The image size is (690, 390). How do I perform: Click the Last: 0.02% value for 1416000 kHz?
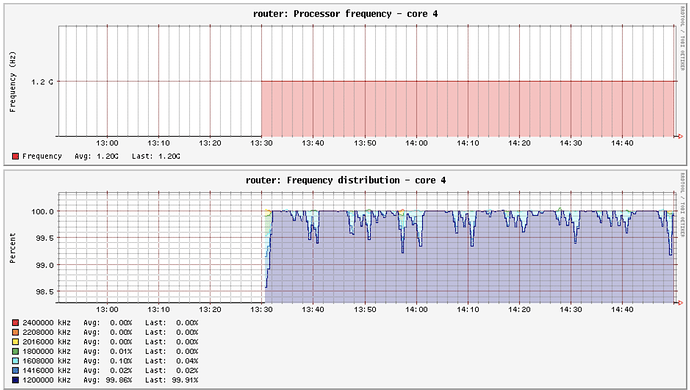click(x=172, y=371)
